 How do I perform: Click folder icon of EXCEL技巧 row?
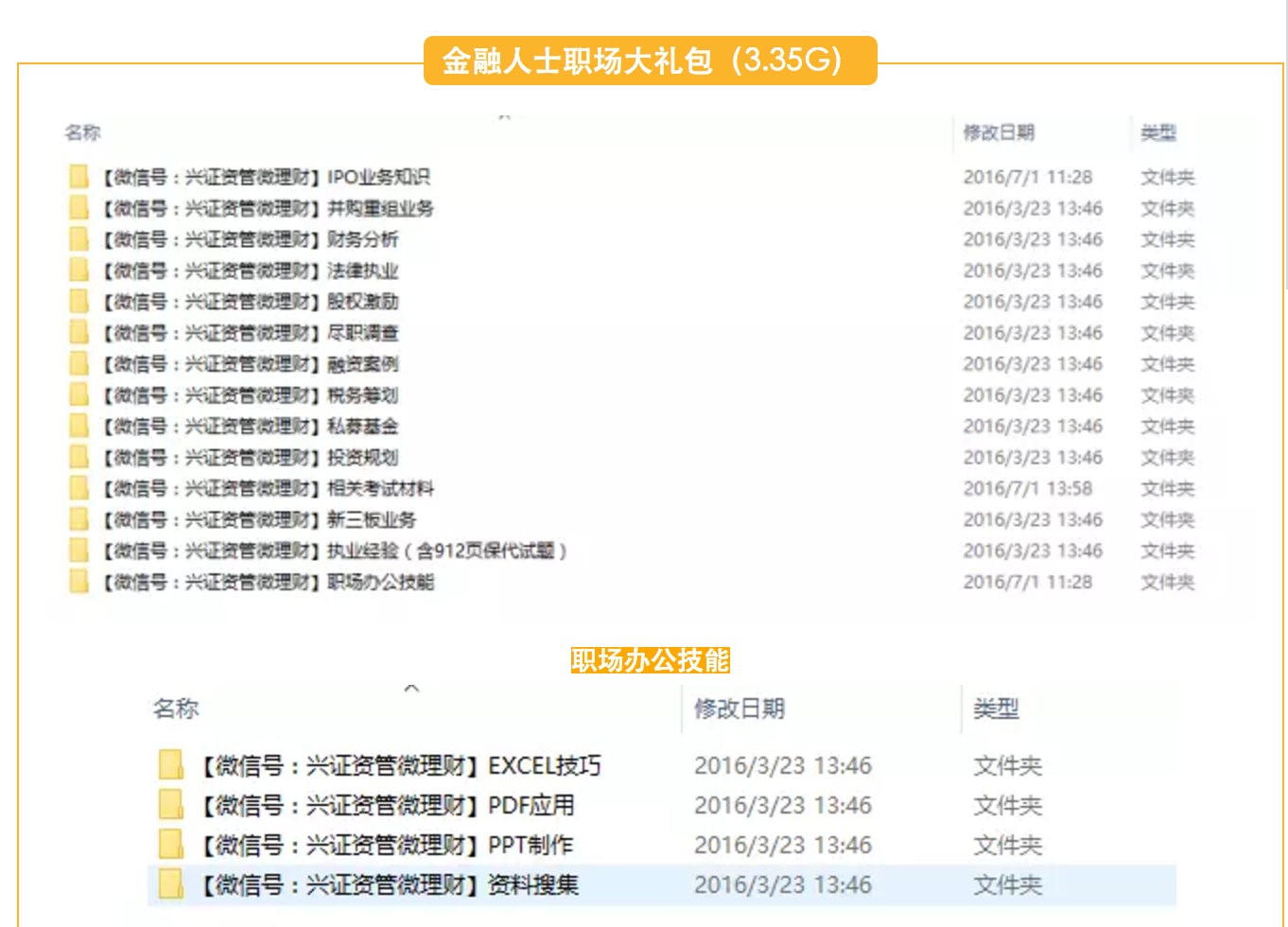171,765
